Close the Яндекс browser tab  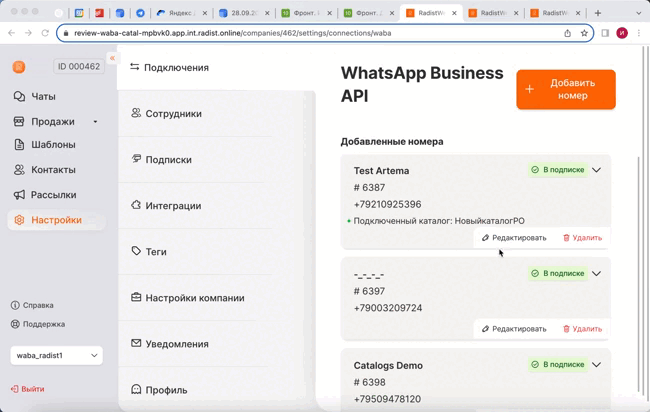[x=205, y=13]
